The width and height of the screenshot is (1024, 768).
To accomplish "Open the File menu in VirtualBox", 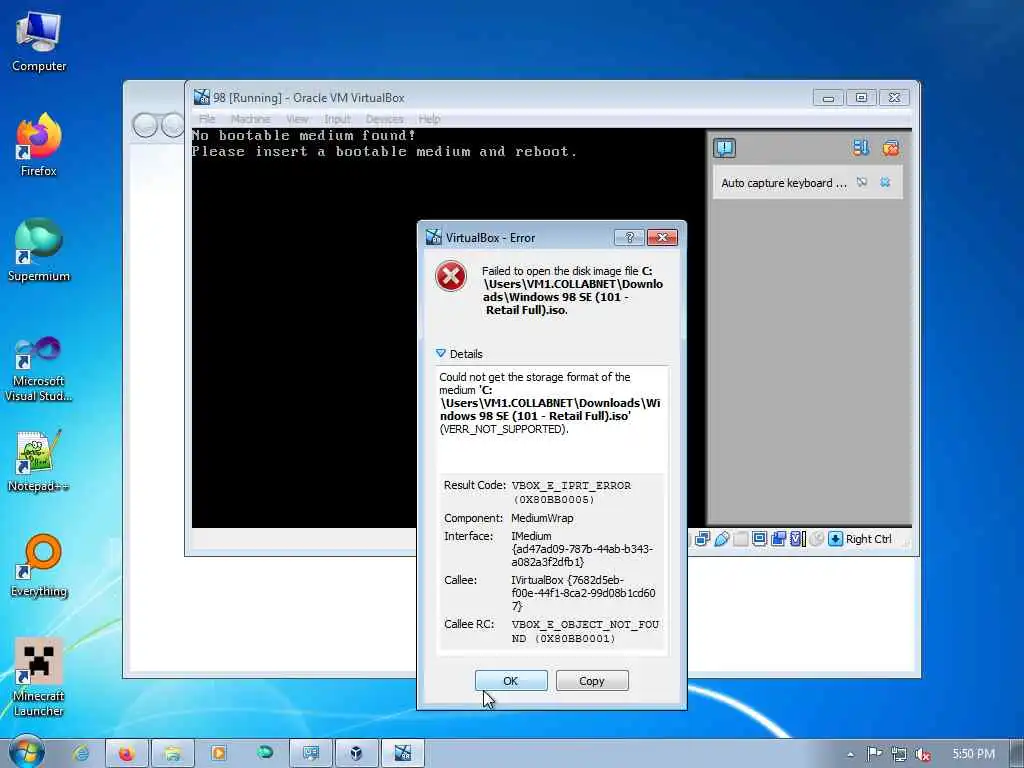I will click(x=207, y=119).
